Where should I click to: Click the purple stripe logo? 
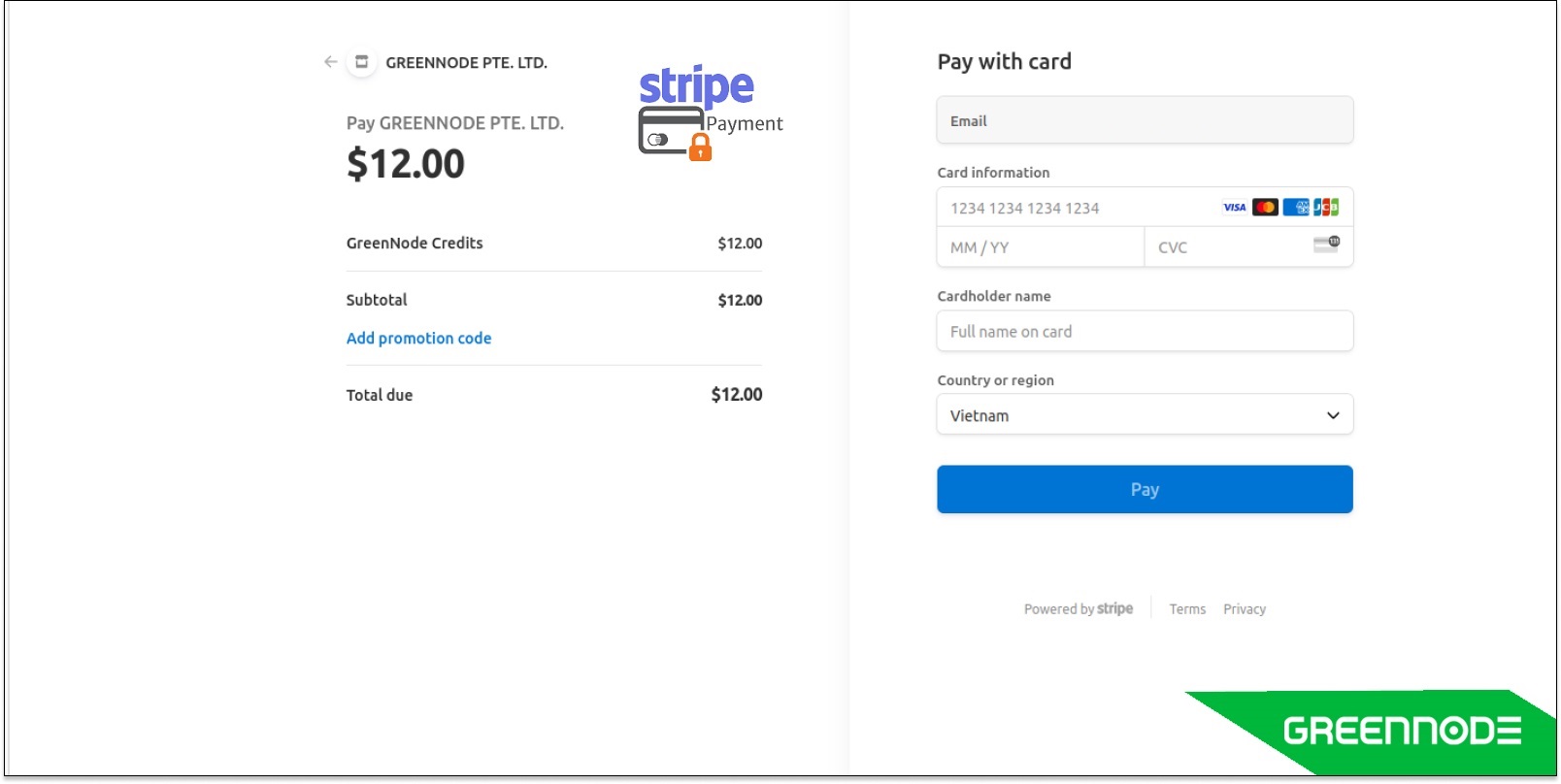[696, 86]
